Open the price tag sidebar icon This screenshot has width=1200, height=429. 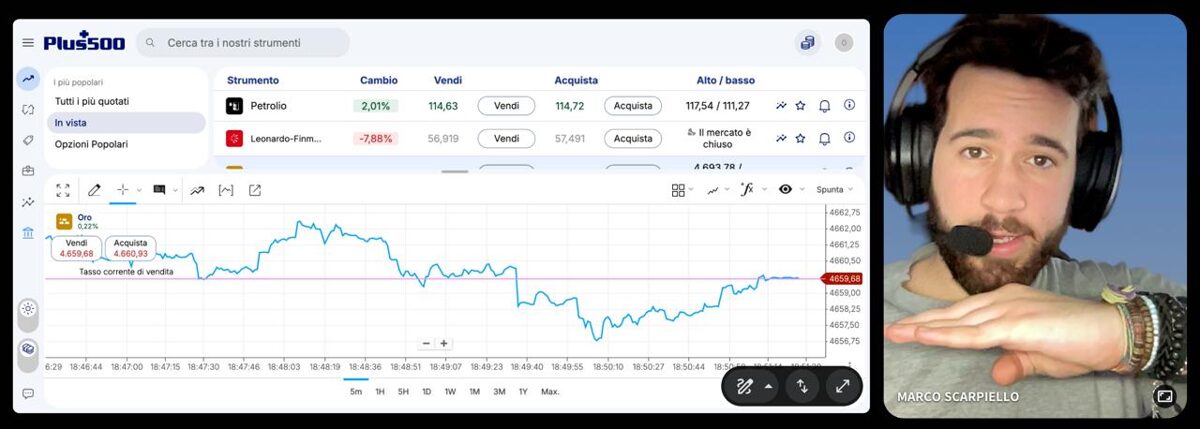tap(28, 140)
